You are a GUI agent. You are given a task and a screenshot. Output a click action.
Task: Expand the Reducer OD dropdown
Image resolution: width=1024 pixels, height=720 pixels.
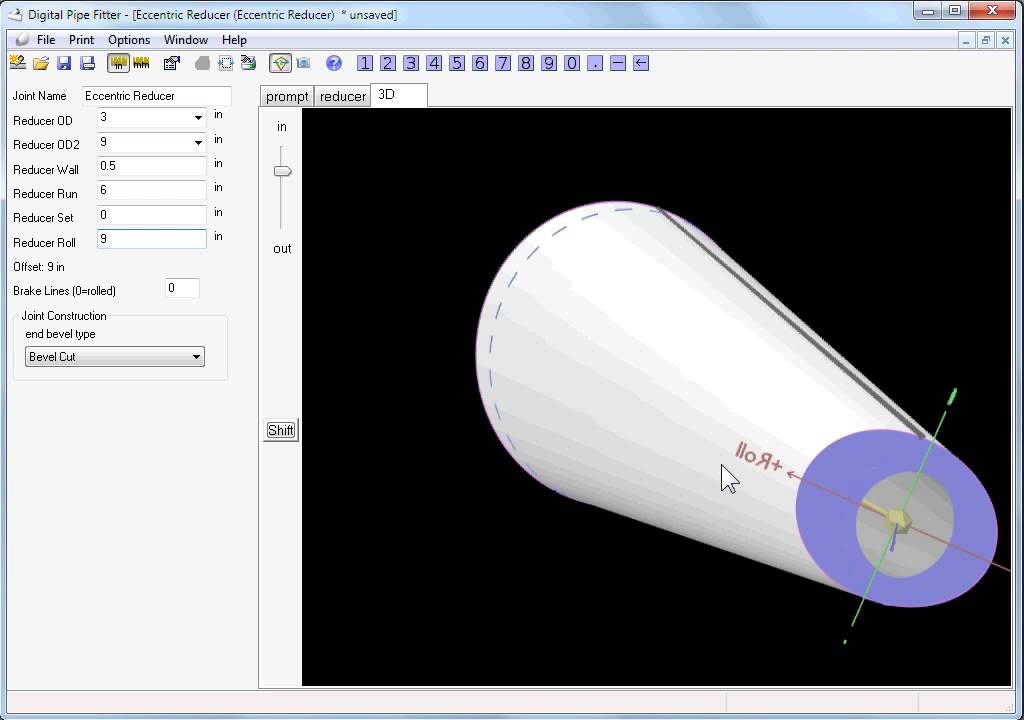[198, 118]
